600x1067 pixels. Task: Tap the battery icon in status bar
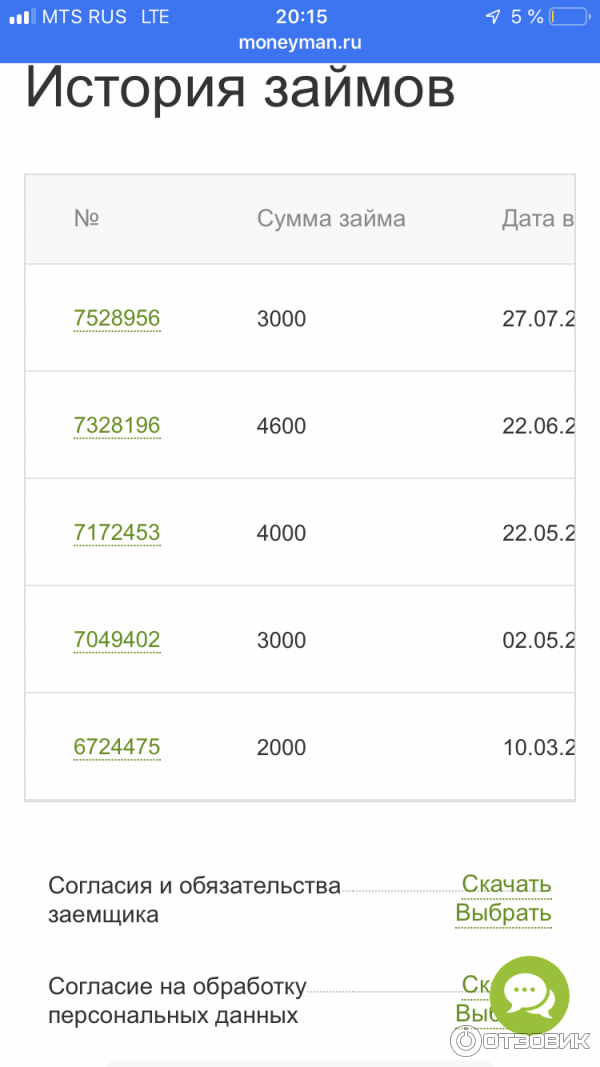pos(569,17)
